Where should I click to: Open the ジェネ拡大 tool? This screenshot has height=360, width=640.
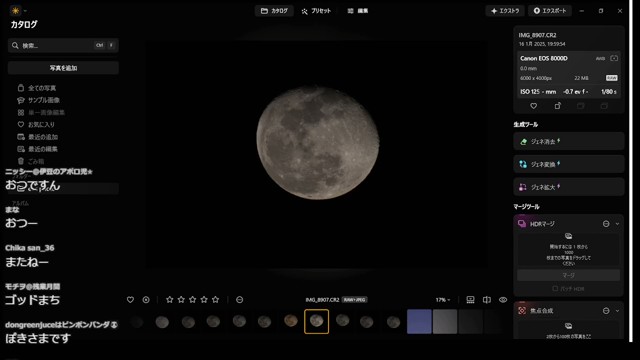(569, 187)
